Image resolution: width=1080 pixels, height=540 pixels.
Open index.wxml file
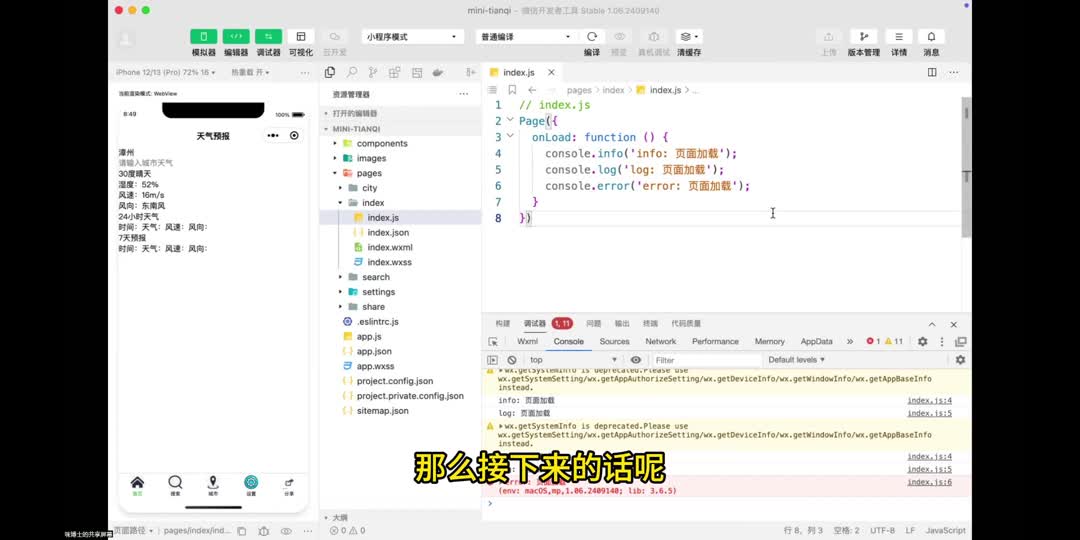click(400, 247)
